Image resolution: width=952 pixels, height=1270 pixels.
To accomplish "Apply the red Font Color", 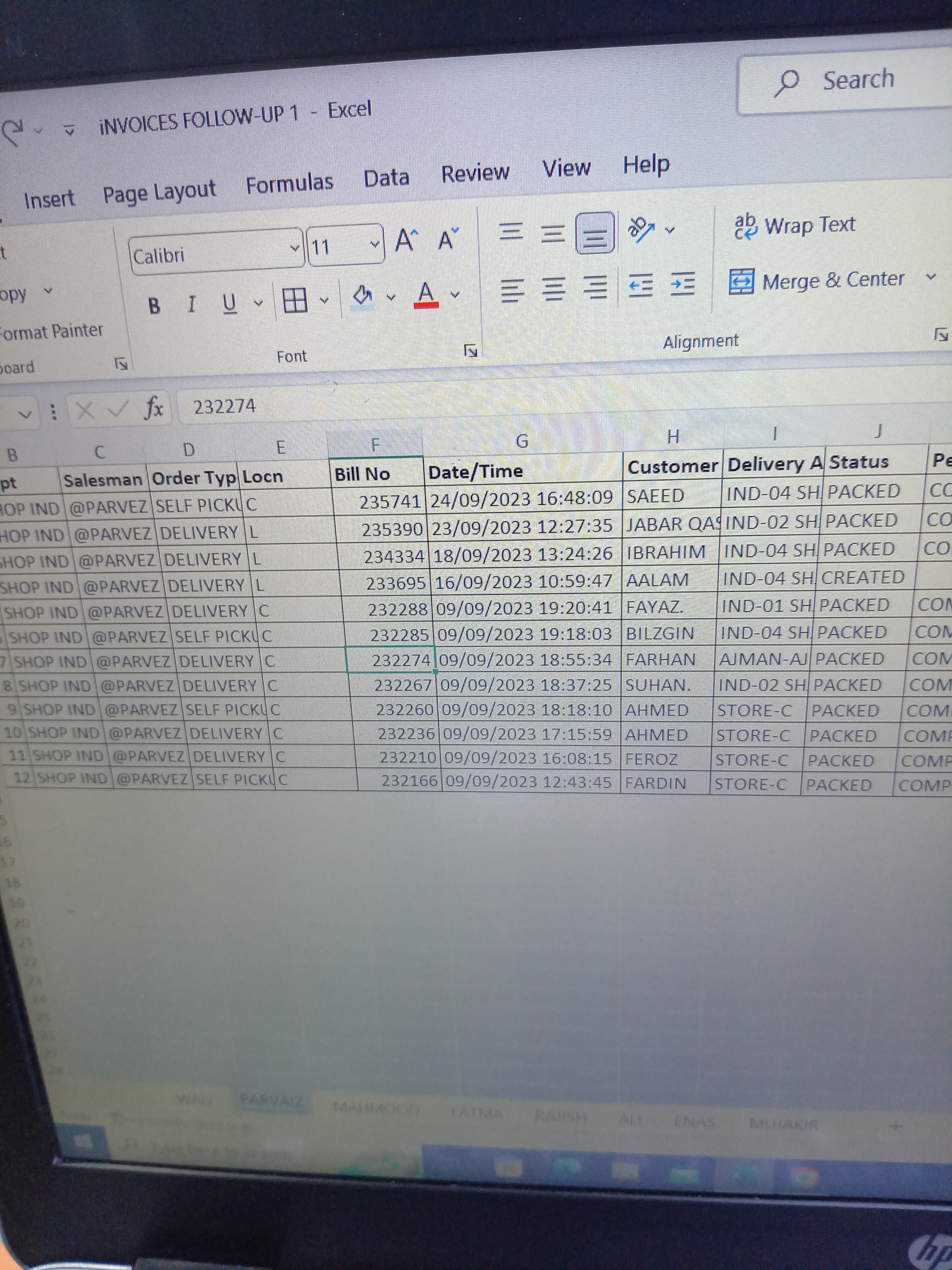I will [x=425, y=295].
